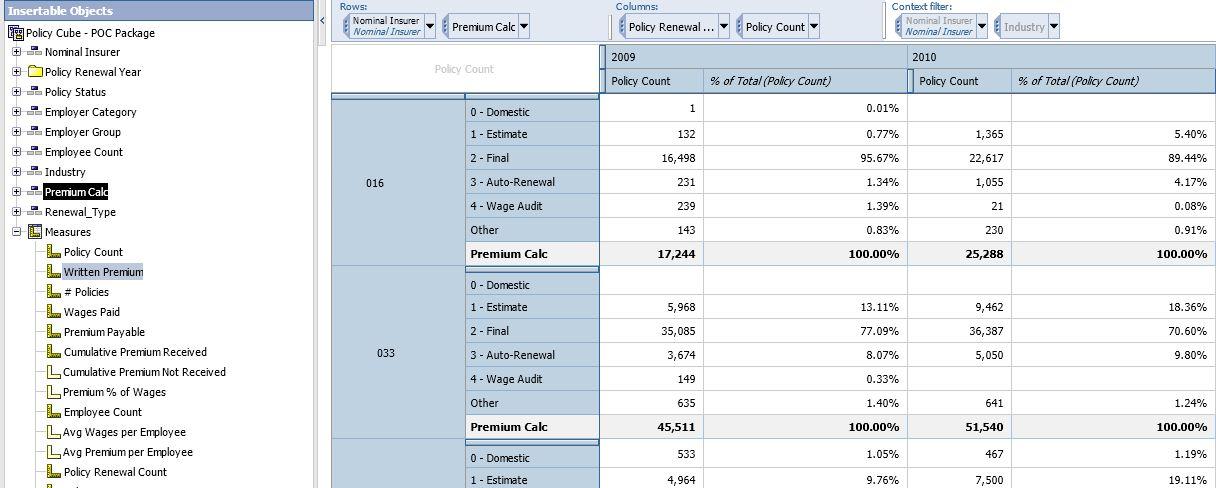
Task: Click the Policy Status dimension icon
Action: point(35,92)
